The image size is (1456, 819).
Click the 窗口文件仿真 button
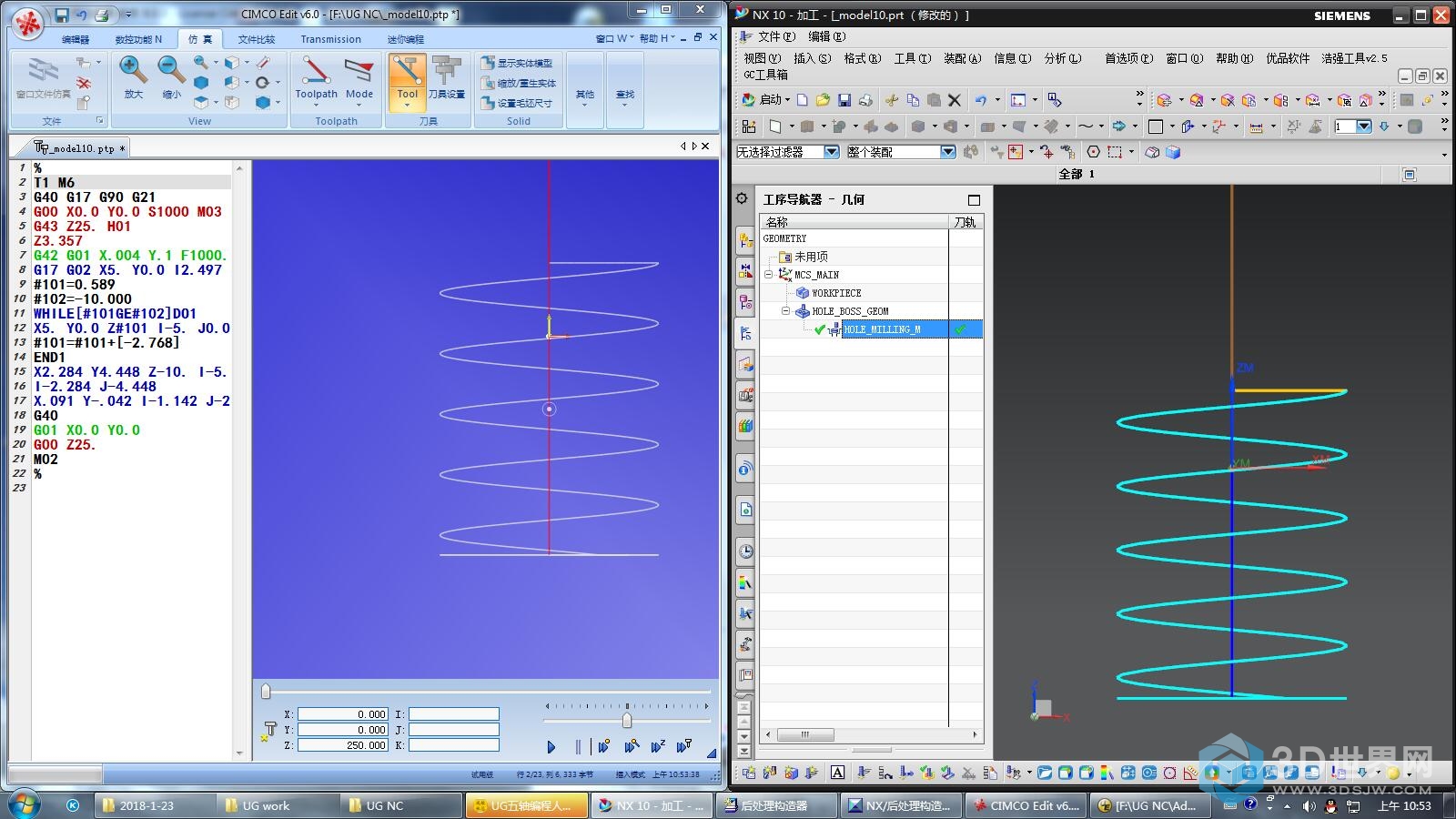coord(43,79)
